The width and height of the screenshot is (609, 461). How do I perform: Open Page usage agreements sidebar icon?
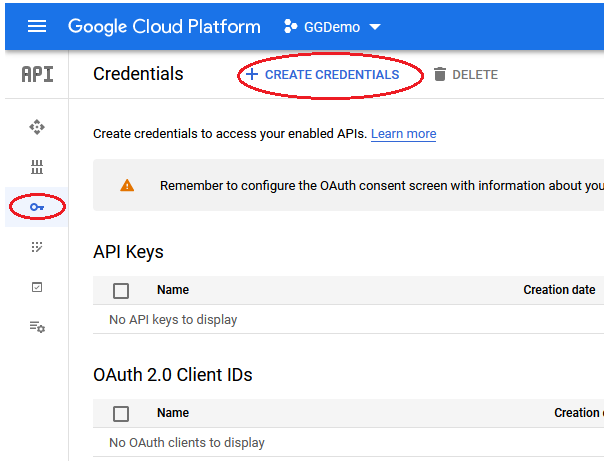point(37,327)
